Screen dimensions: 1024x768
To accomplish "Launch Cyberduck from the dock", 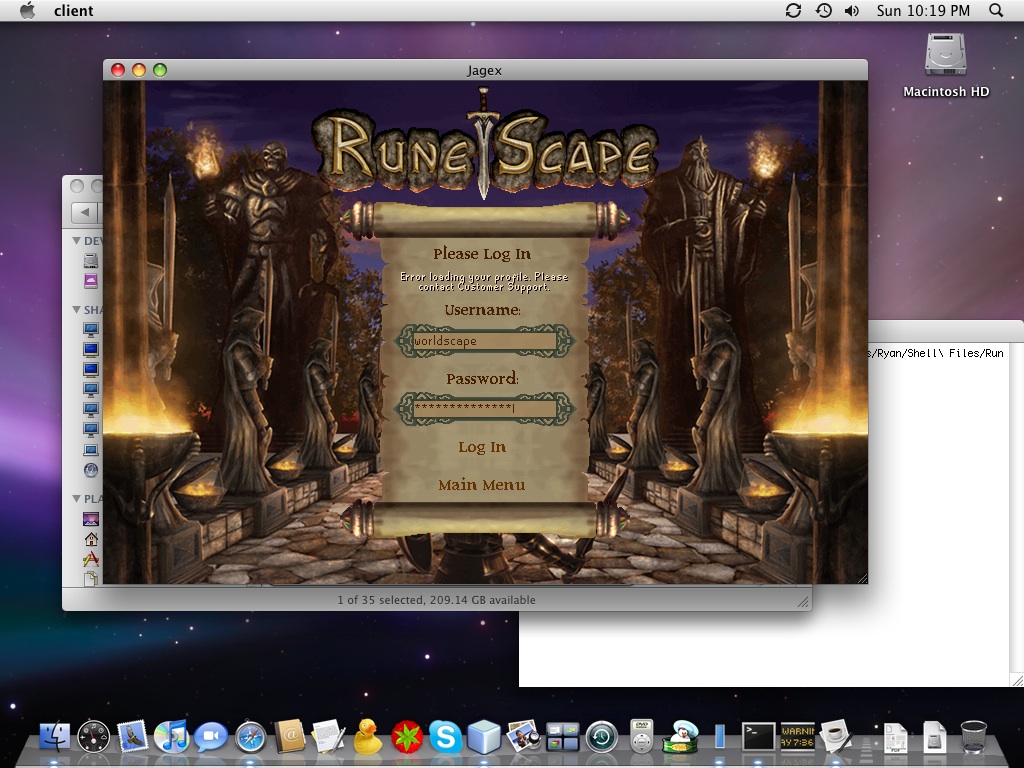I will click(x=367, y=737).
